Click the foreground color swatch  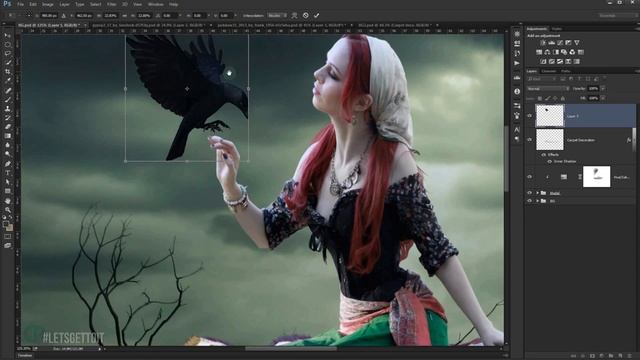tap(6, 224)
